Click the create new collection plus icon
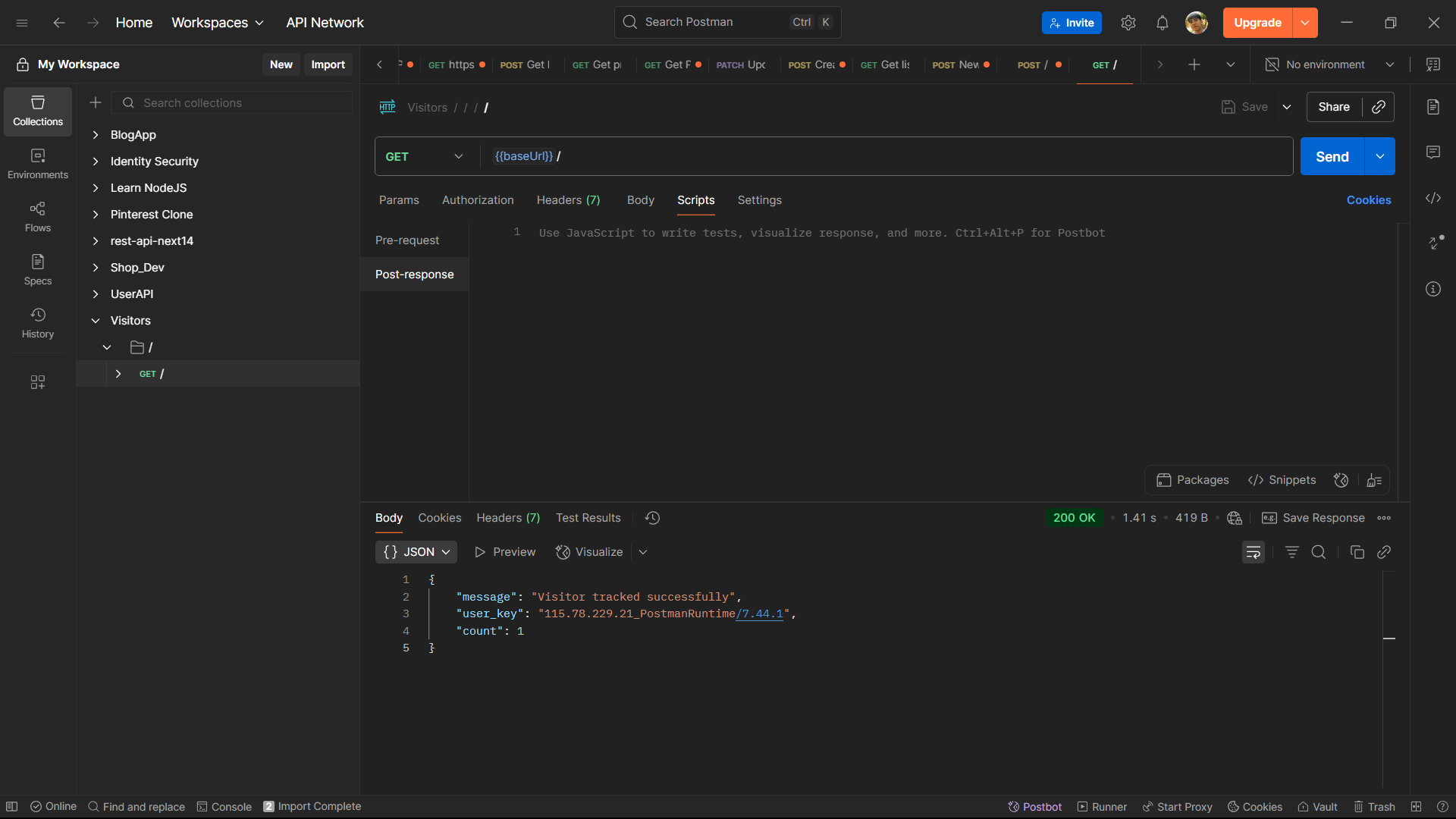 click(x=96, y=102)
